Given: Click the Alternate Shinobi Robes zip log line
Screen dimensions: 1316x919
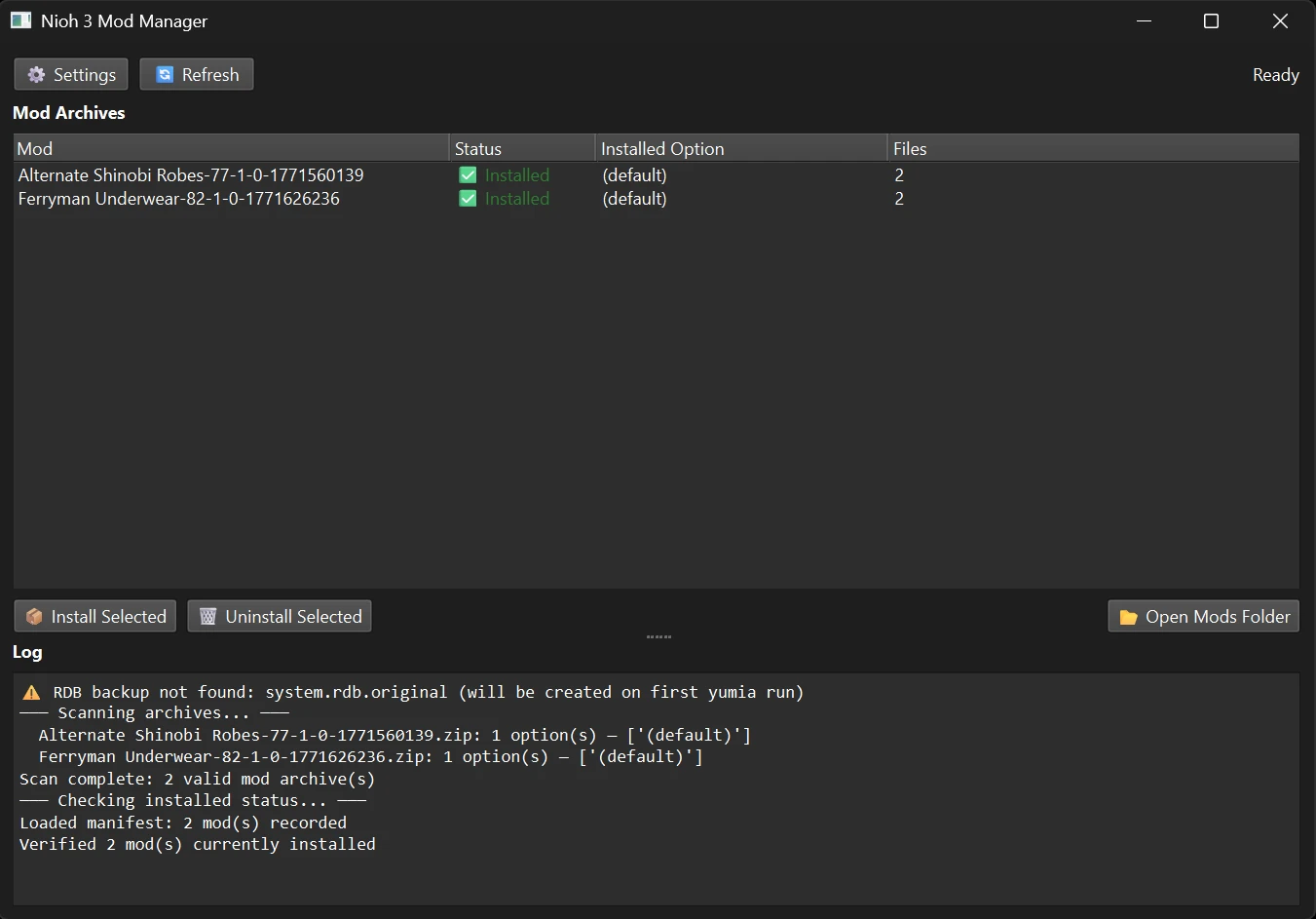Looking at the screenshot, I should pos(395,735).
